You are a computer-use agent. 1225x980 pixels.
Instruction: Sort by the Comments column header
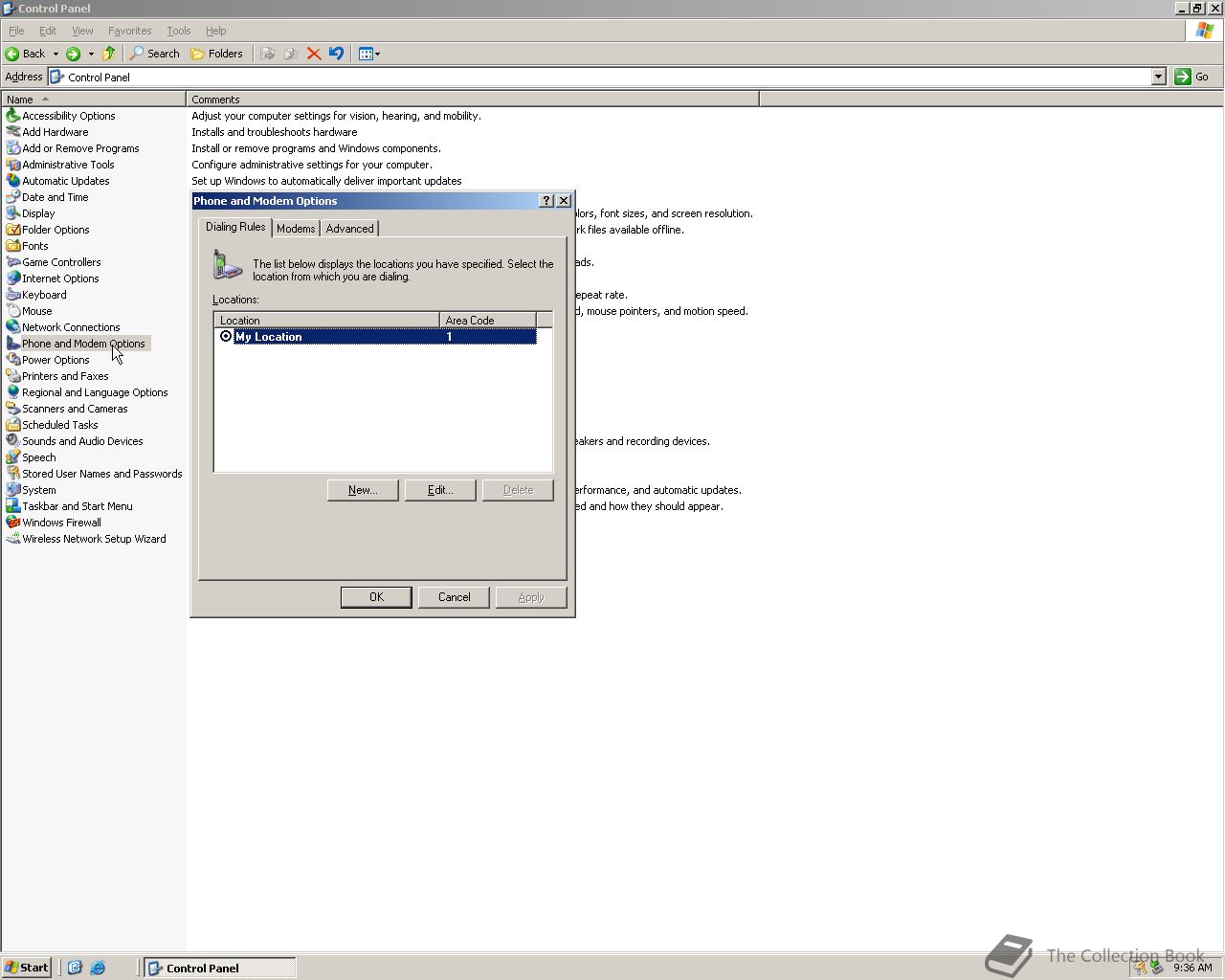pos(473,100)
